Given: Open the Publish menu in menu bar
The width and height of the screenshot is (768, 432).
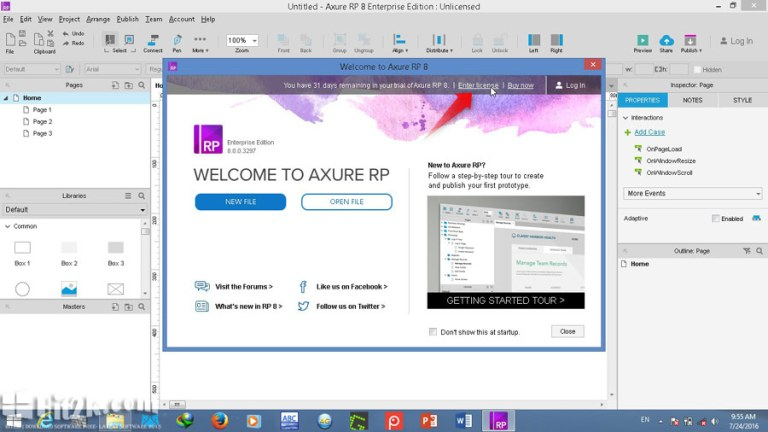Looking at the screenshot, I should 127,19.
